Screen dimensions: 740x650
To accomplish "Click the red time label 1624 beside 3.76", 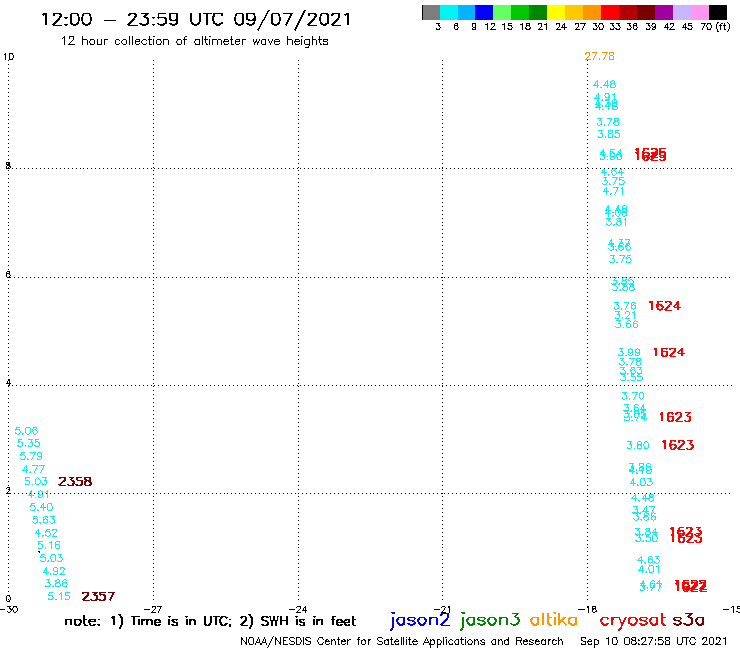I will click(x=664, y=306).
